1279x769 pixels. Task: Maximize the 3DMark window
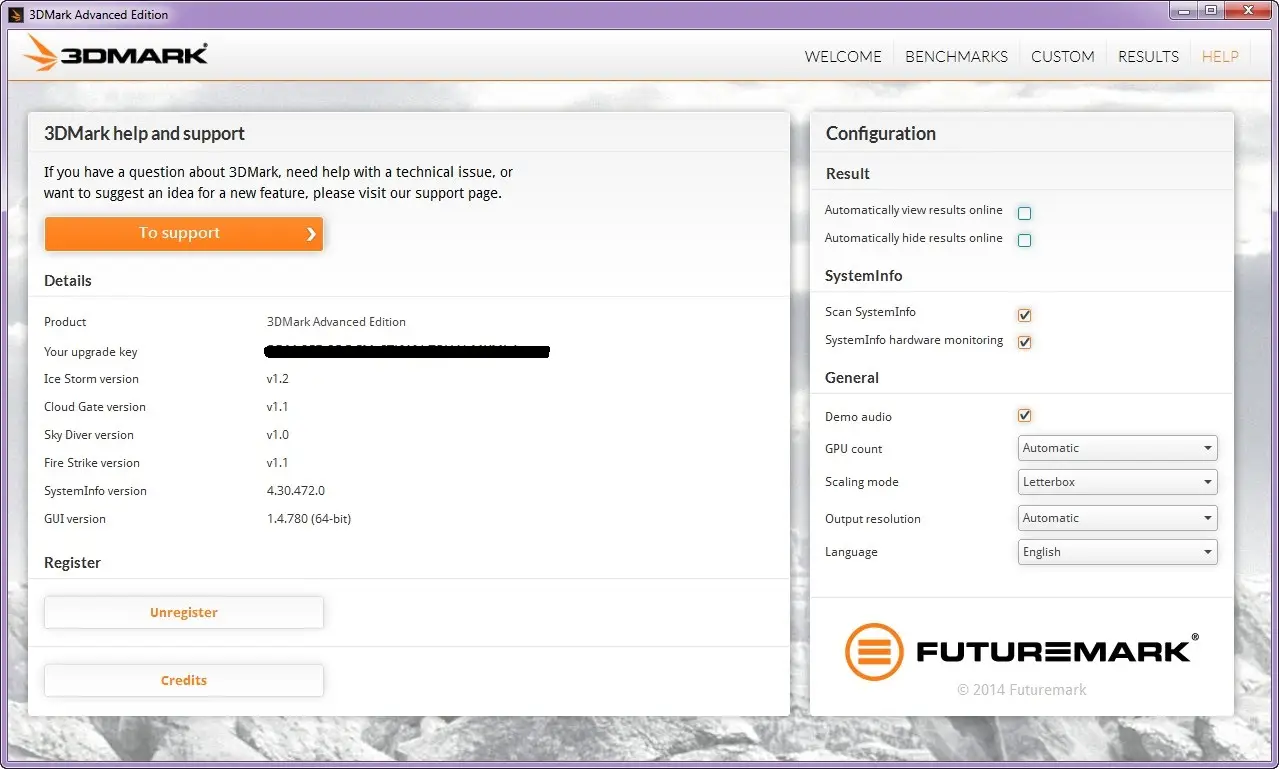[x=1211, y=10]
